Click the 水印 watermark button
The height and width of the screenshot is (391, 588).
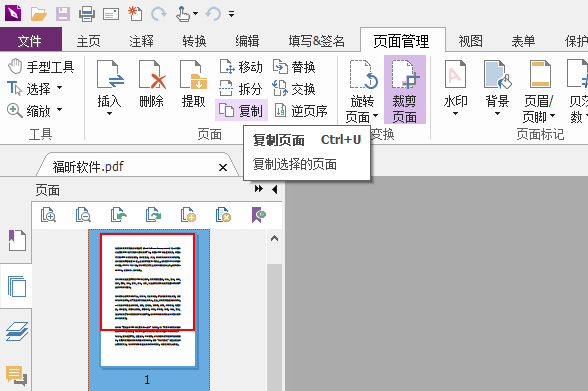[456, 84]
